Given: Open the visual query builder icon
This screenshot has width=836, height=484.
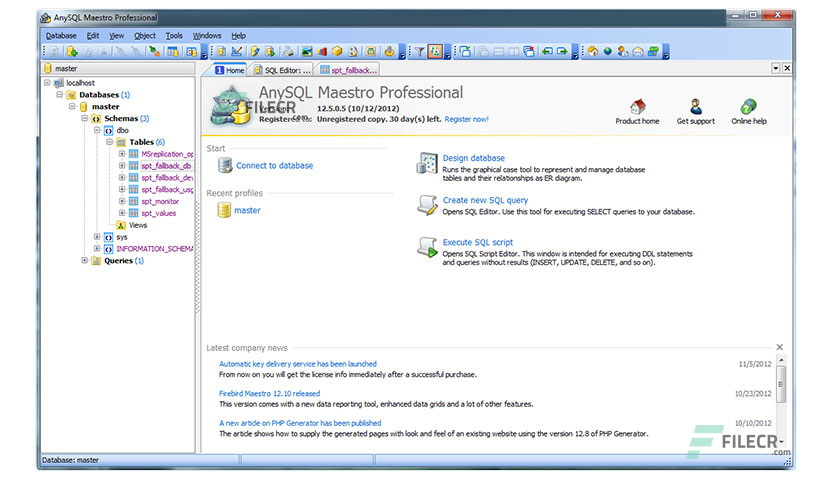Looking at the screenshot, I should (237, 52).
